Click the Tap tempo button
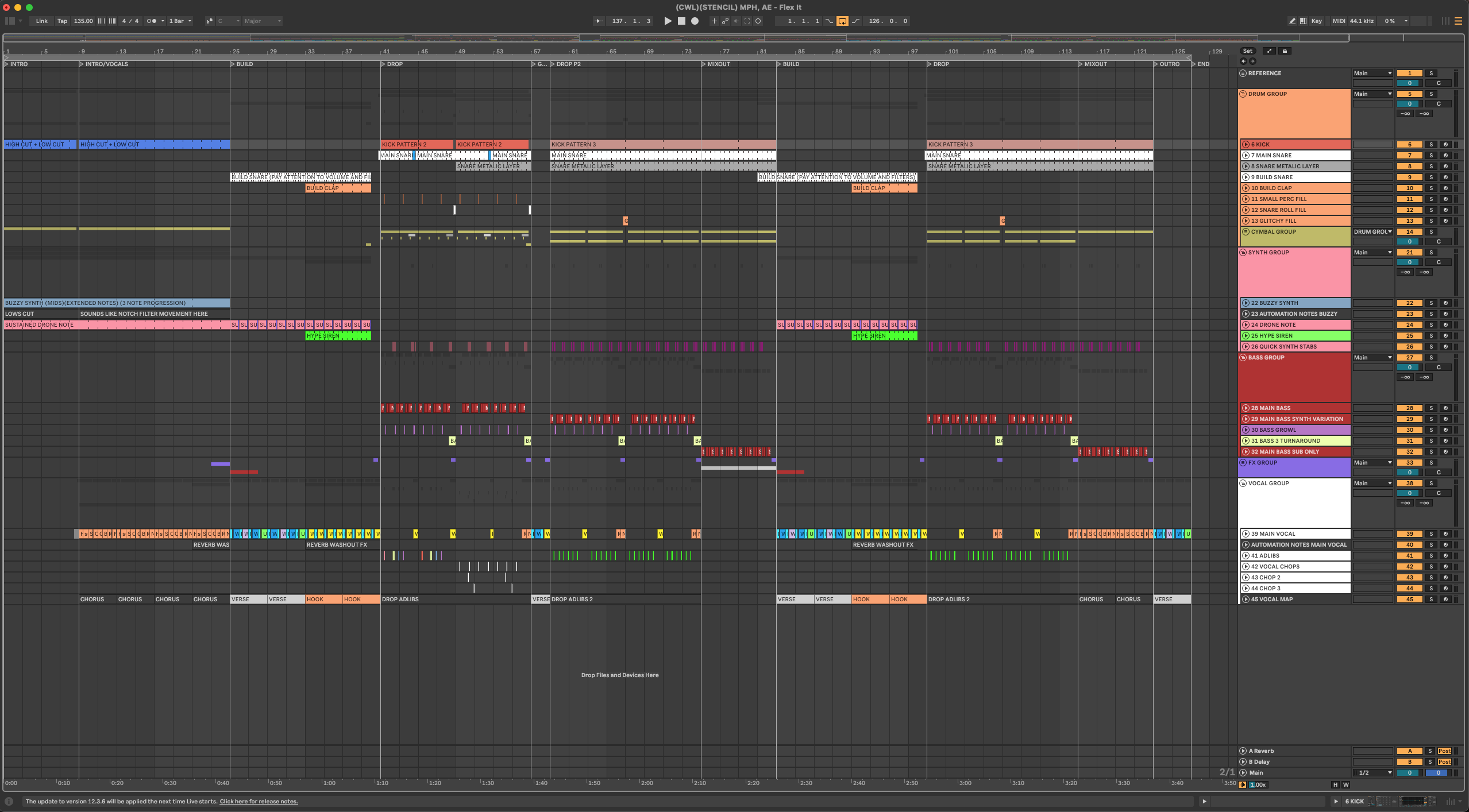The image size is (1469, 812). (x=62, y=21)
